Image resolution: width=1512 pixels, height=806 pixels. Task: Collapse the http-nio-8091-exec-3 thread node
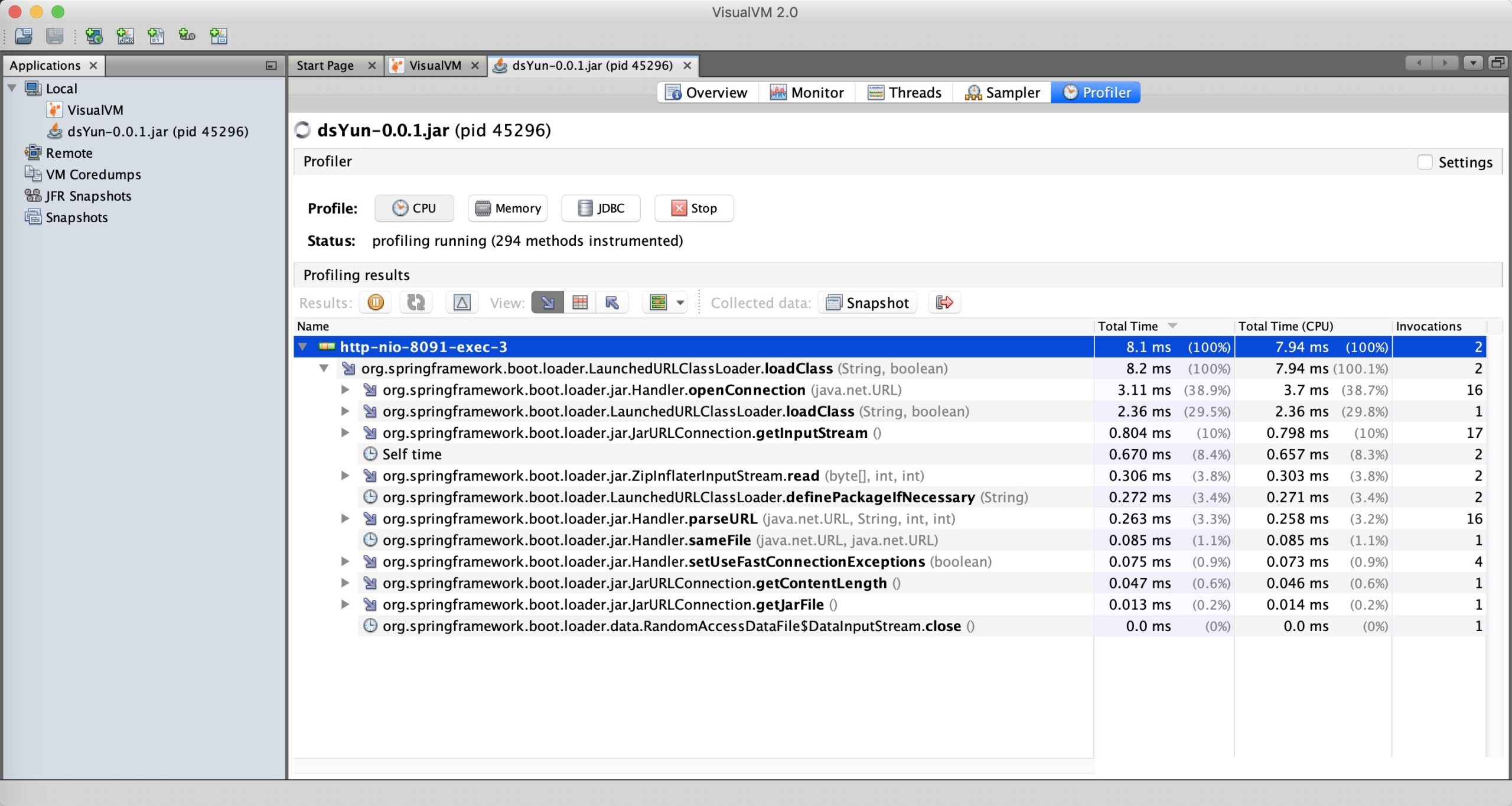point(303,347)
